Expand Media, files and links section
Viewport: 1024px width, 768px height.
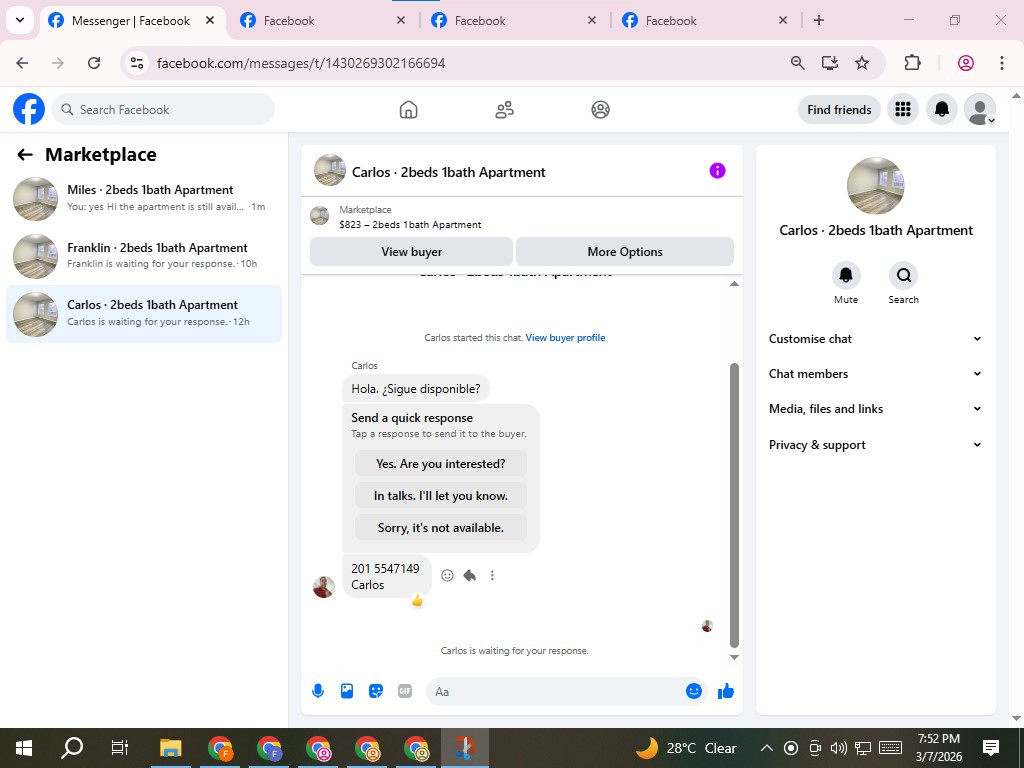[x=875, y=409]
